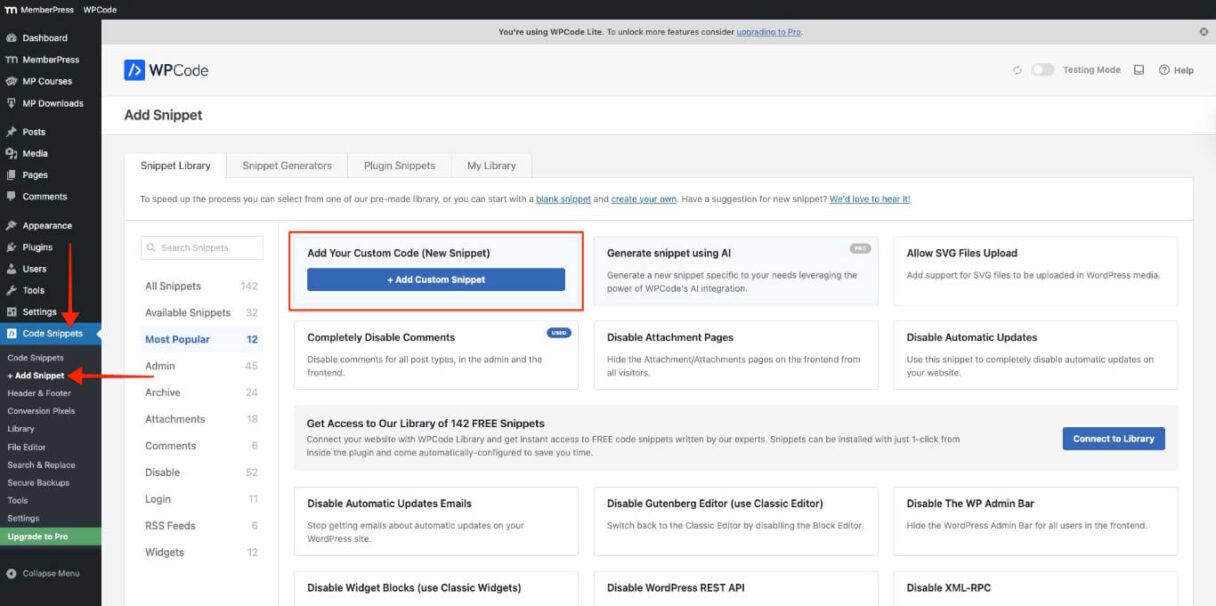Image resolution: width=1216 pixels, height=606 pixels.
Task: Toggle the Testing Mode switch
Action: coord(1043,70)
